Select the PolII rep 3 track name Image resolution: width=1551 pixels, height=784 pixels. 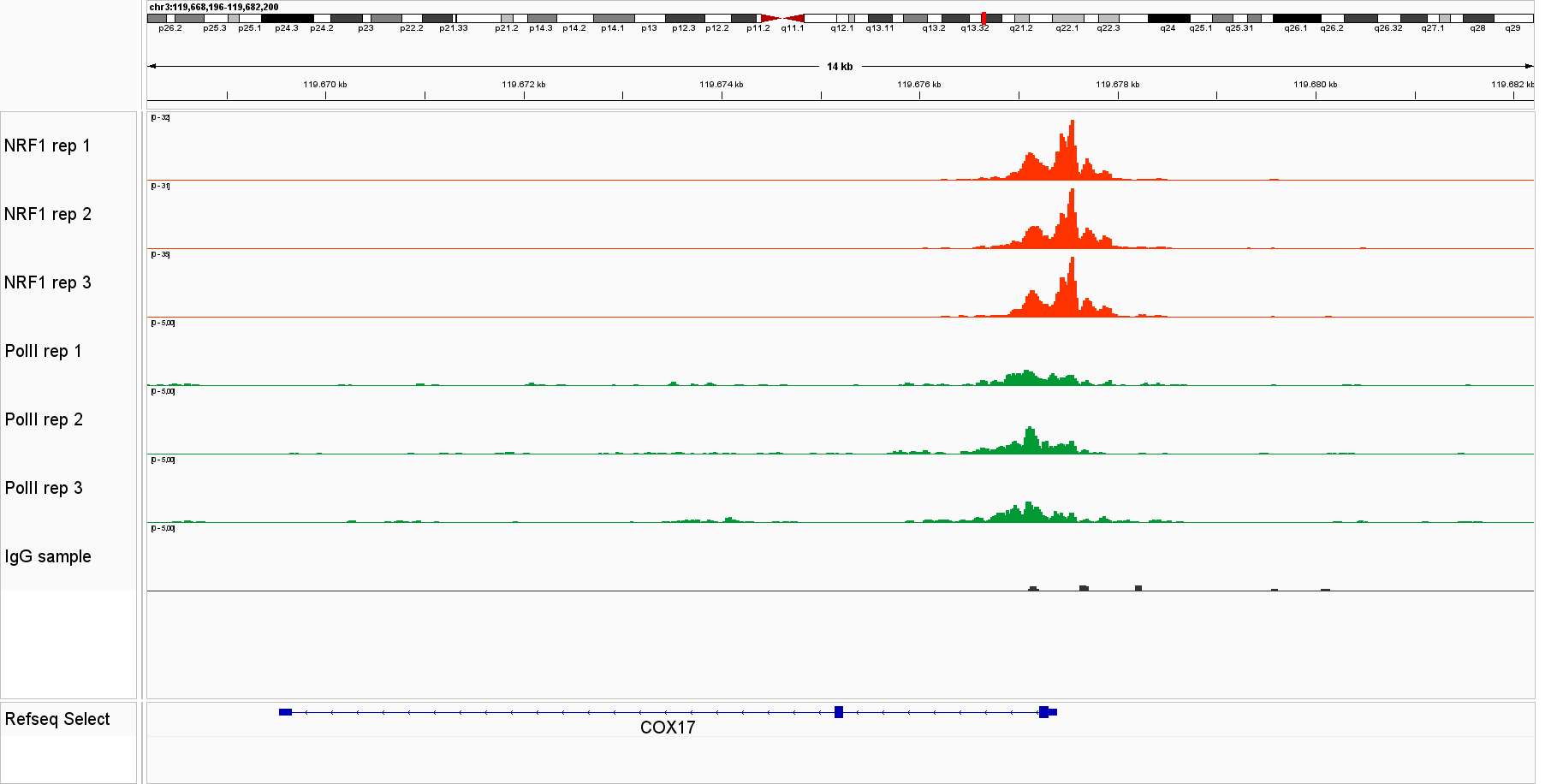[x=44, y=488]
